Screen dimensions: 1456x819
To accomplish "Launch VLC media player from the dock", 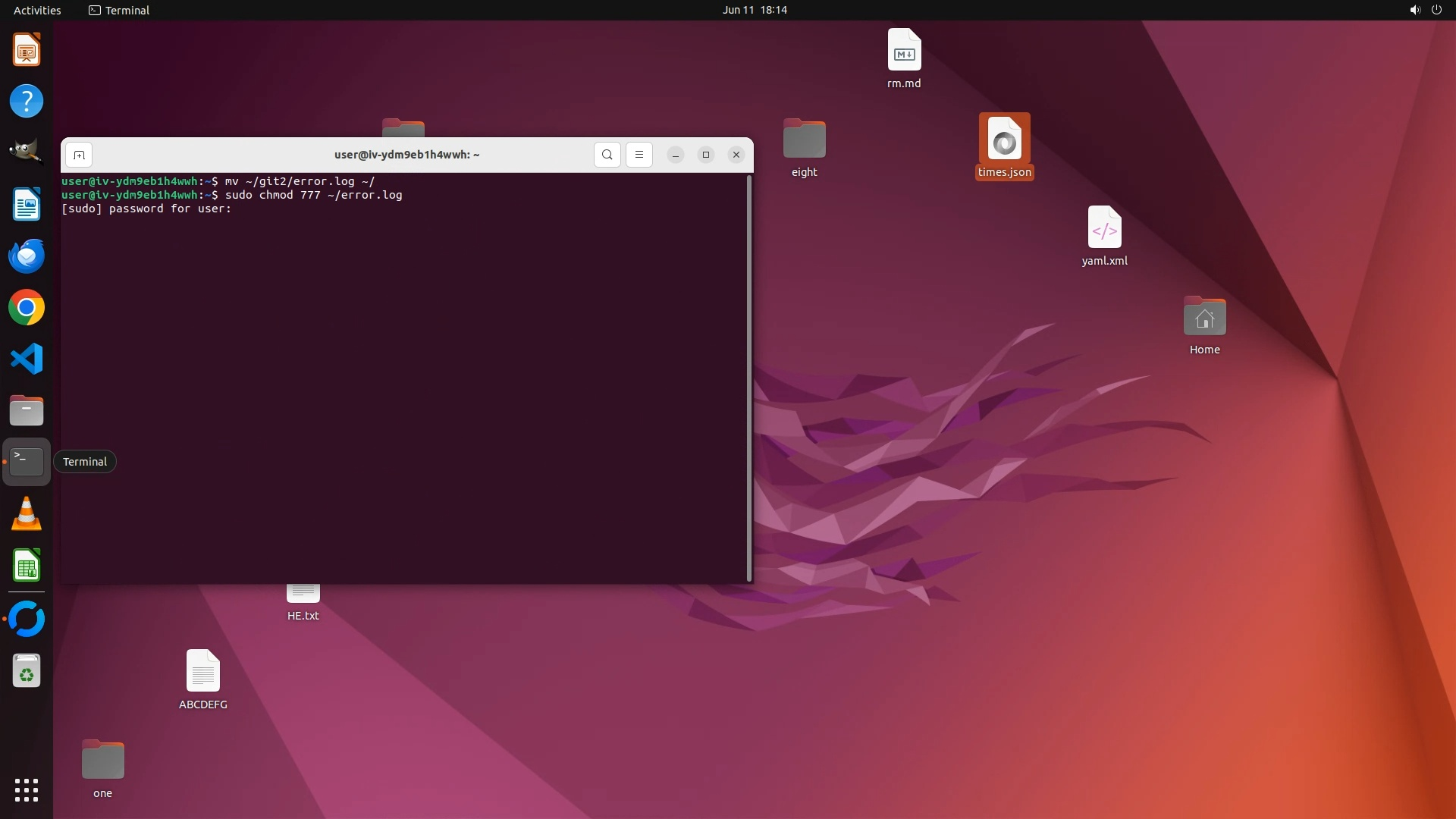I will (x=27, y=514).
